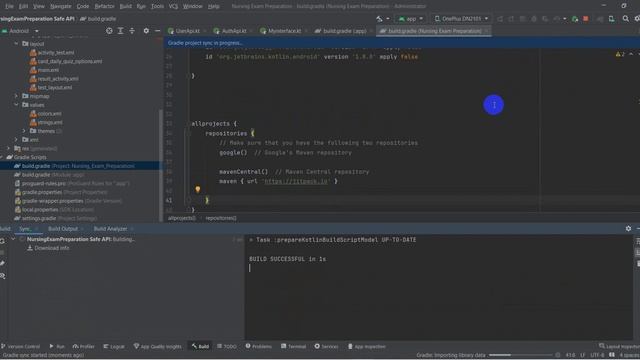Viewport: 640px width, 360px height.
Task: Open the app run configuration dropdown
Action: (411, 19)
